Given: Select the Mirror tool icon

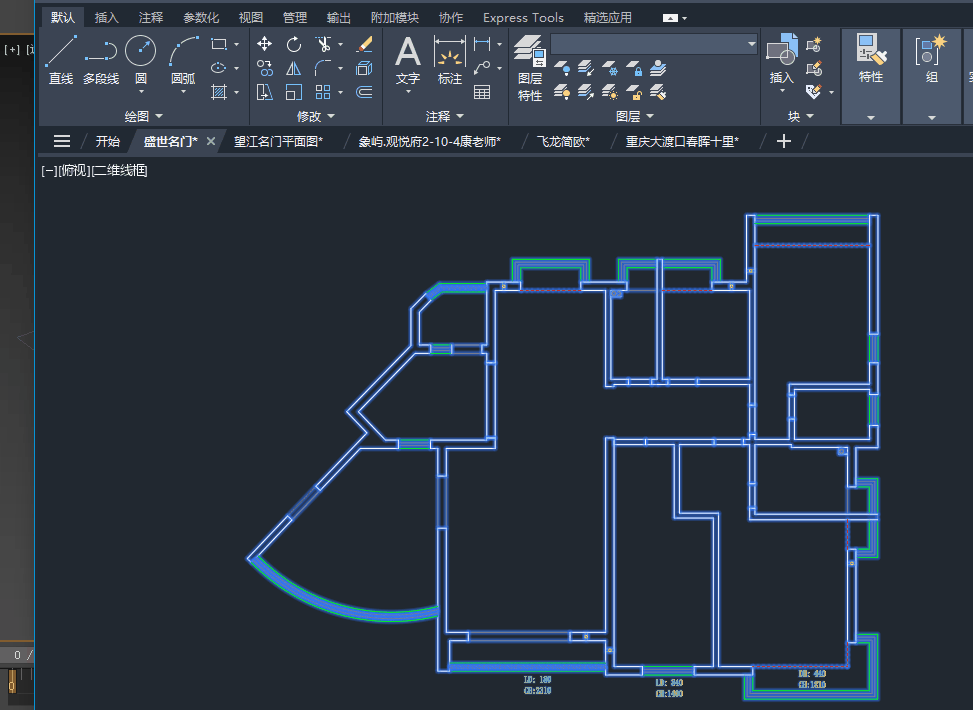Looking at the screenshot, I should pos(294,68).
